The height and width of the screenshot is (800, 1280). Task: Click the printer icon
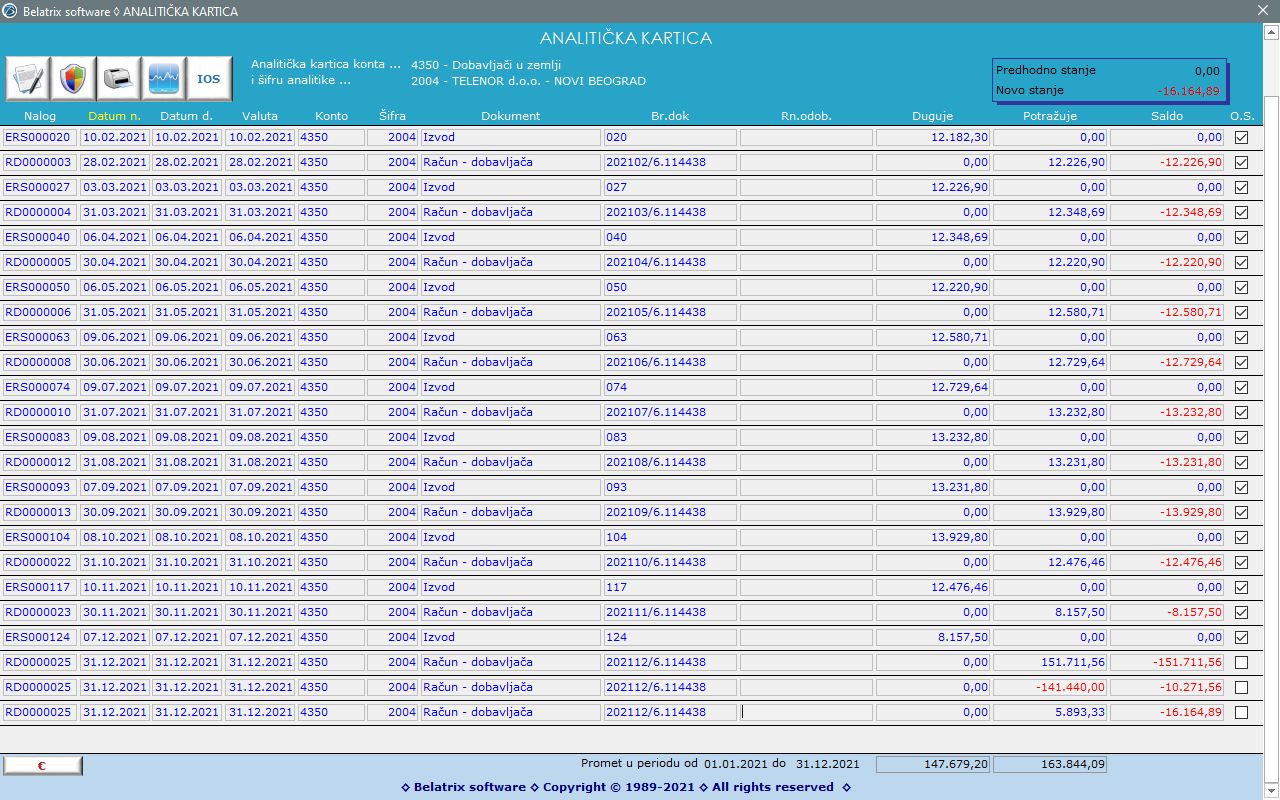pyautogui.click(x=119, y=78)
